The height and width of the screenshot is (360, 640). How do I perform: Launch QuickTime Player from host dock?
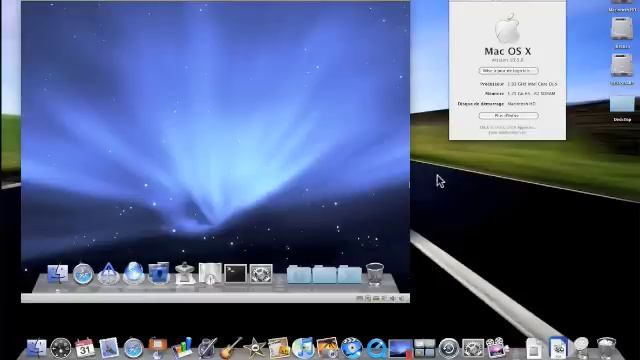(376, 349)
